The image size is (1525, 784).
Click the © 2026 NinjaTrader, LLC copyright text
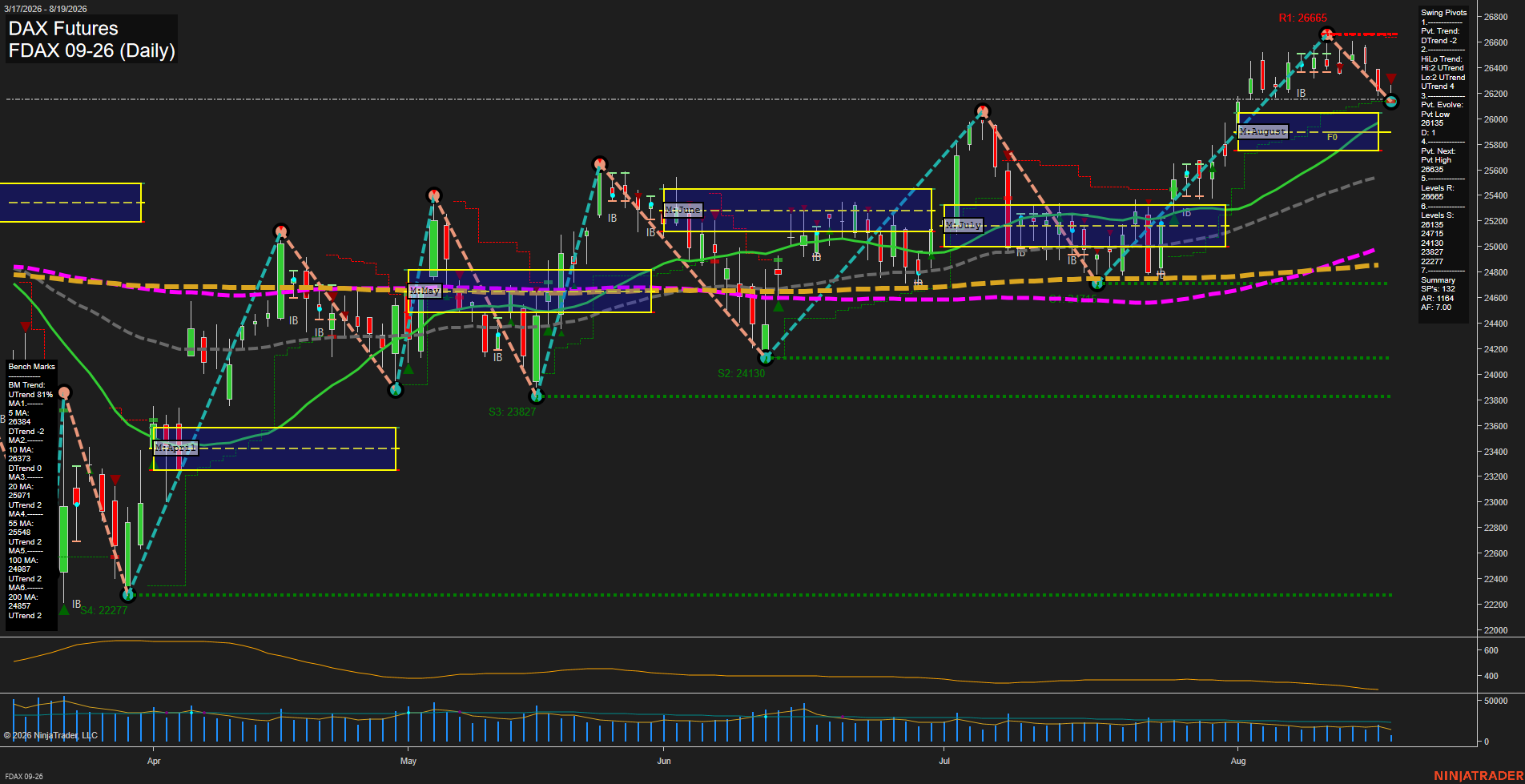pos(50,735)
